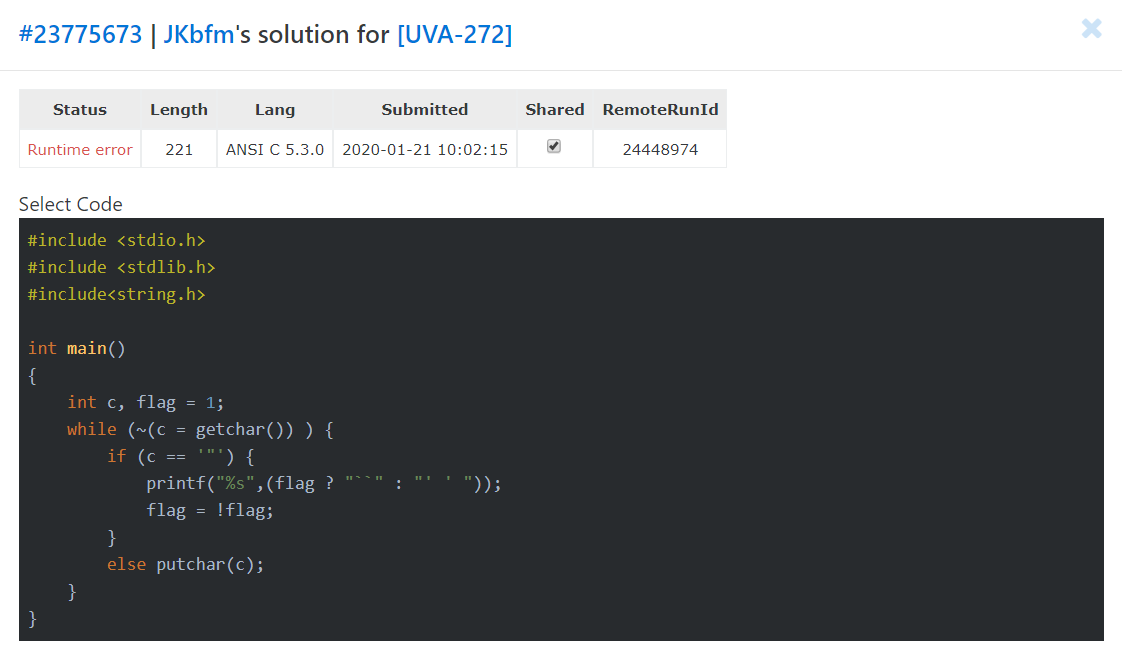Click the int c, flag = 1; line
Viewport: 1123px width, 660px height.
click(145, 402)
